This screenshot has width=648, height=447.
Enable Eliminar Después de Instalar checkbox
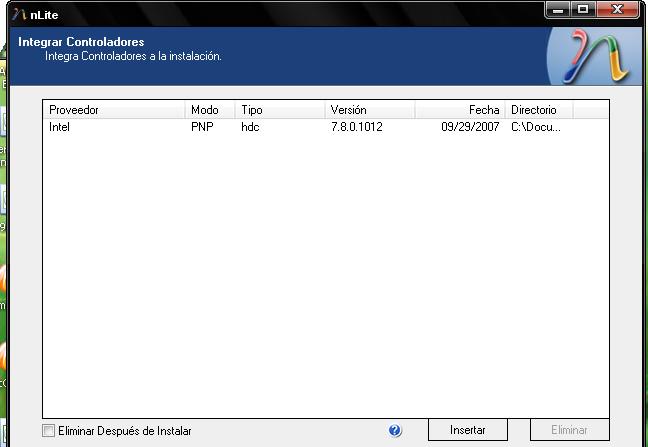pyautogui.click(x=48, y=430)
